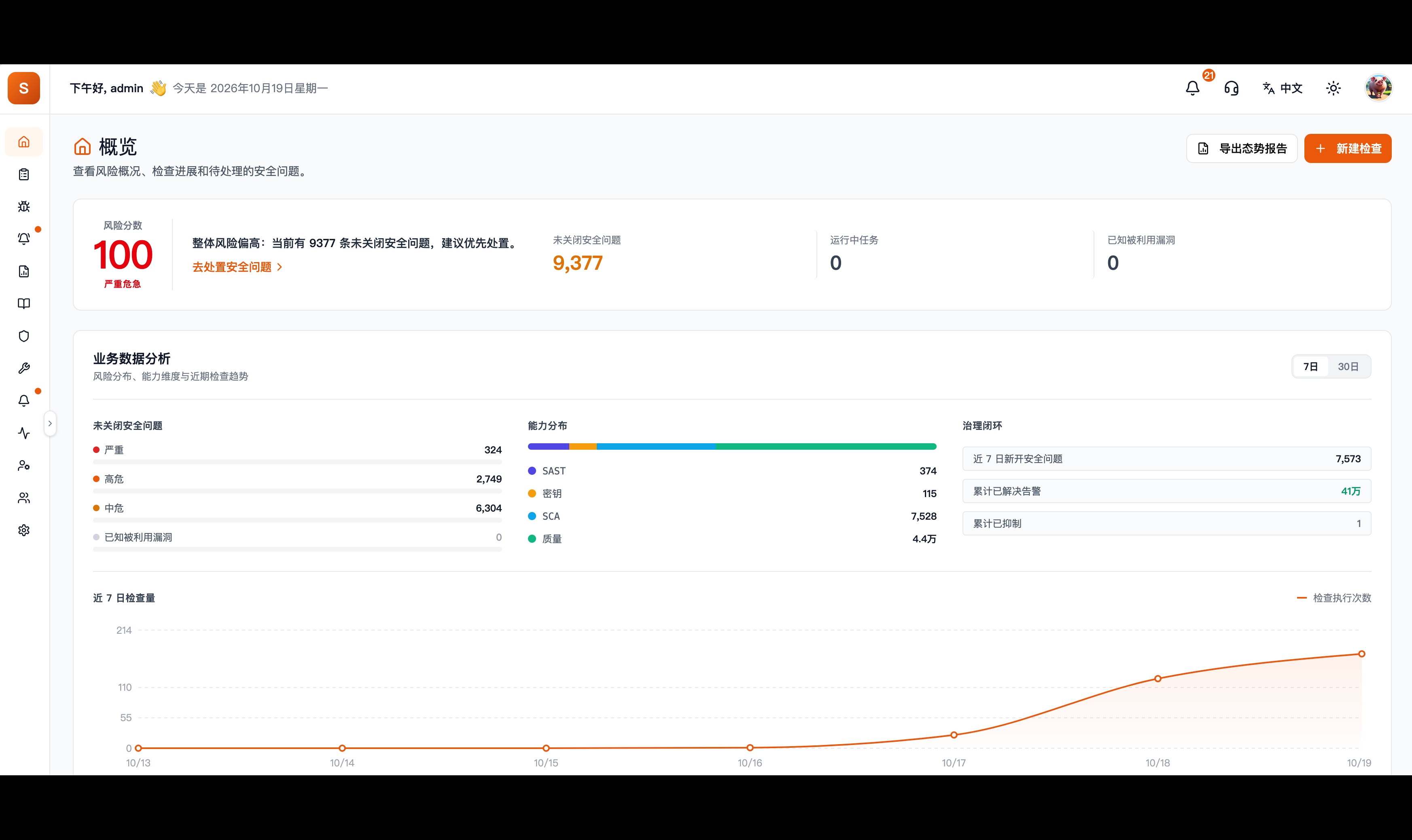
Task: Open the user-with-gear role sidebar icon
Action: tap(24, 466)
